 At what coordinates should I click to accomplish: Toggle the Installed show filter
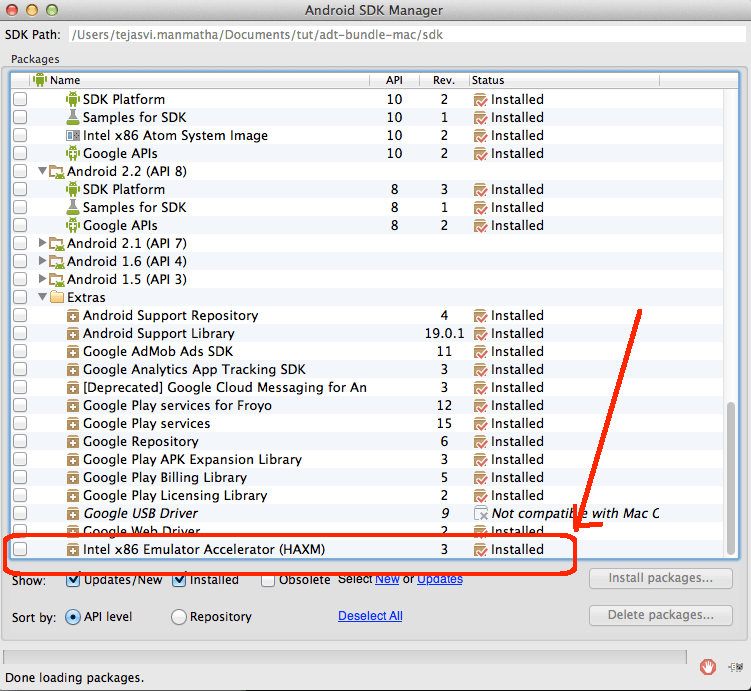pyautogui.click(x=179, y=580)
